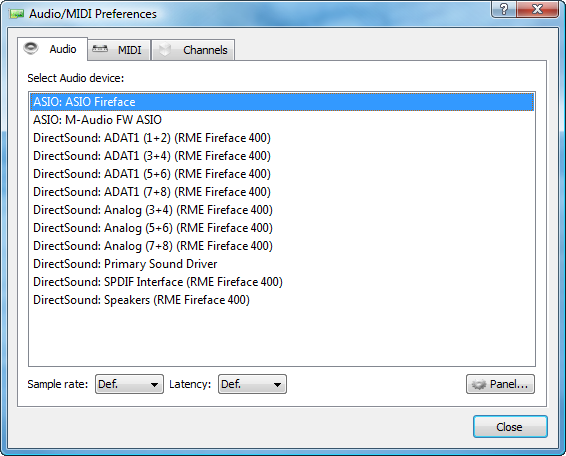Choose DirectSound: Primary Sound Driver
566x456 pixels.
[x=282, y=264]
